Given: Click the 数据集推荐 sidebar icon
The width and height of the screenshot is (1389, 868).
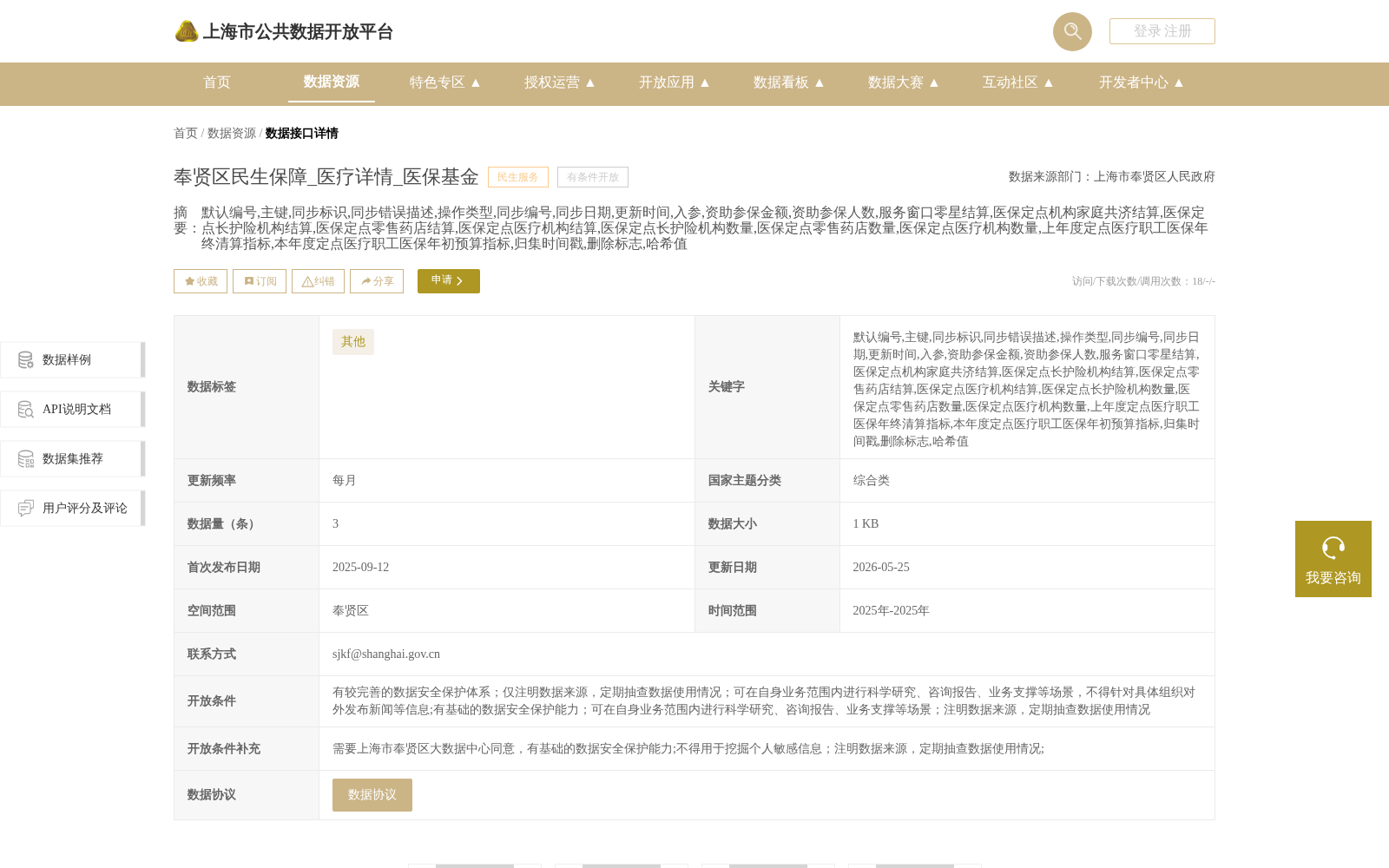Looking at the screenshot, I should pos(26,458).
